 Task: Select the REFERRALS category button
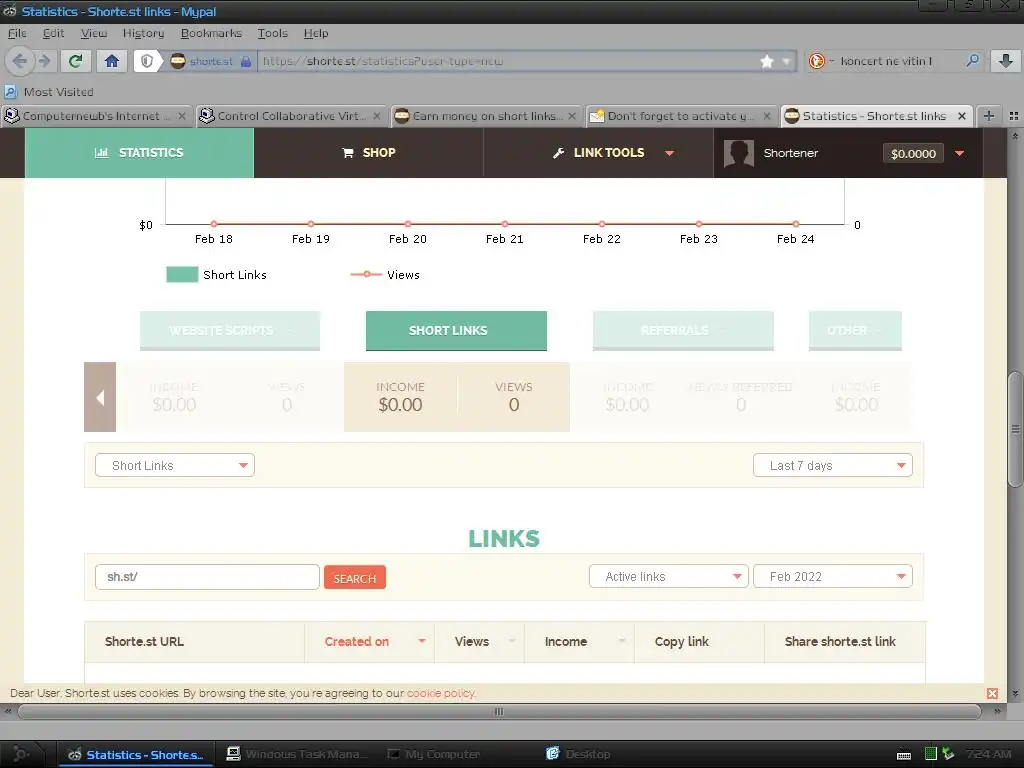pyautogui.click(x=683, y=330)
